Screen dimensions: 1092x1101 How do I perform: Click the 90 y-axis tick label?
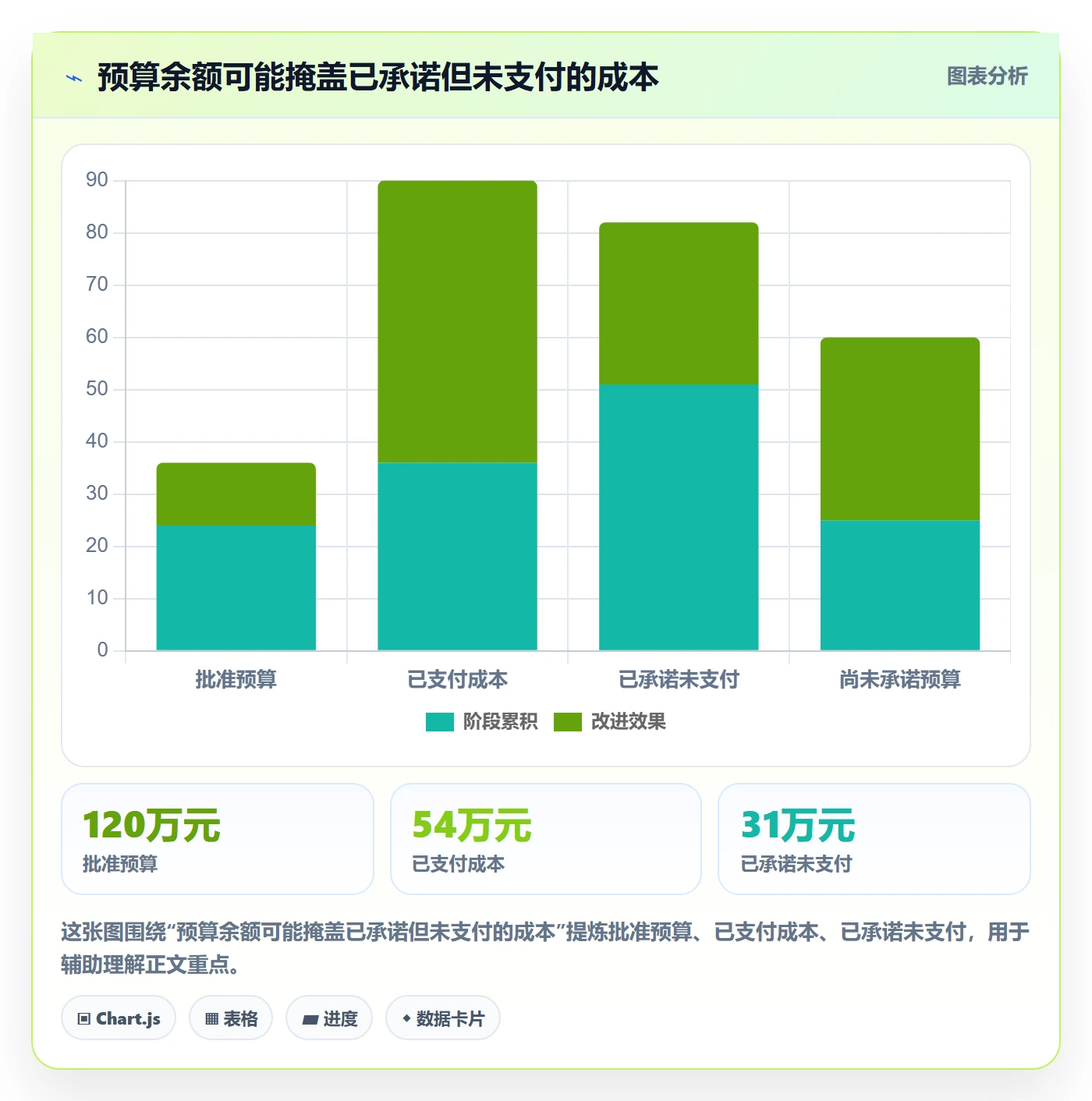pyautogui.click(x=97, y=180)
